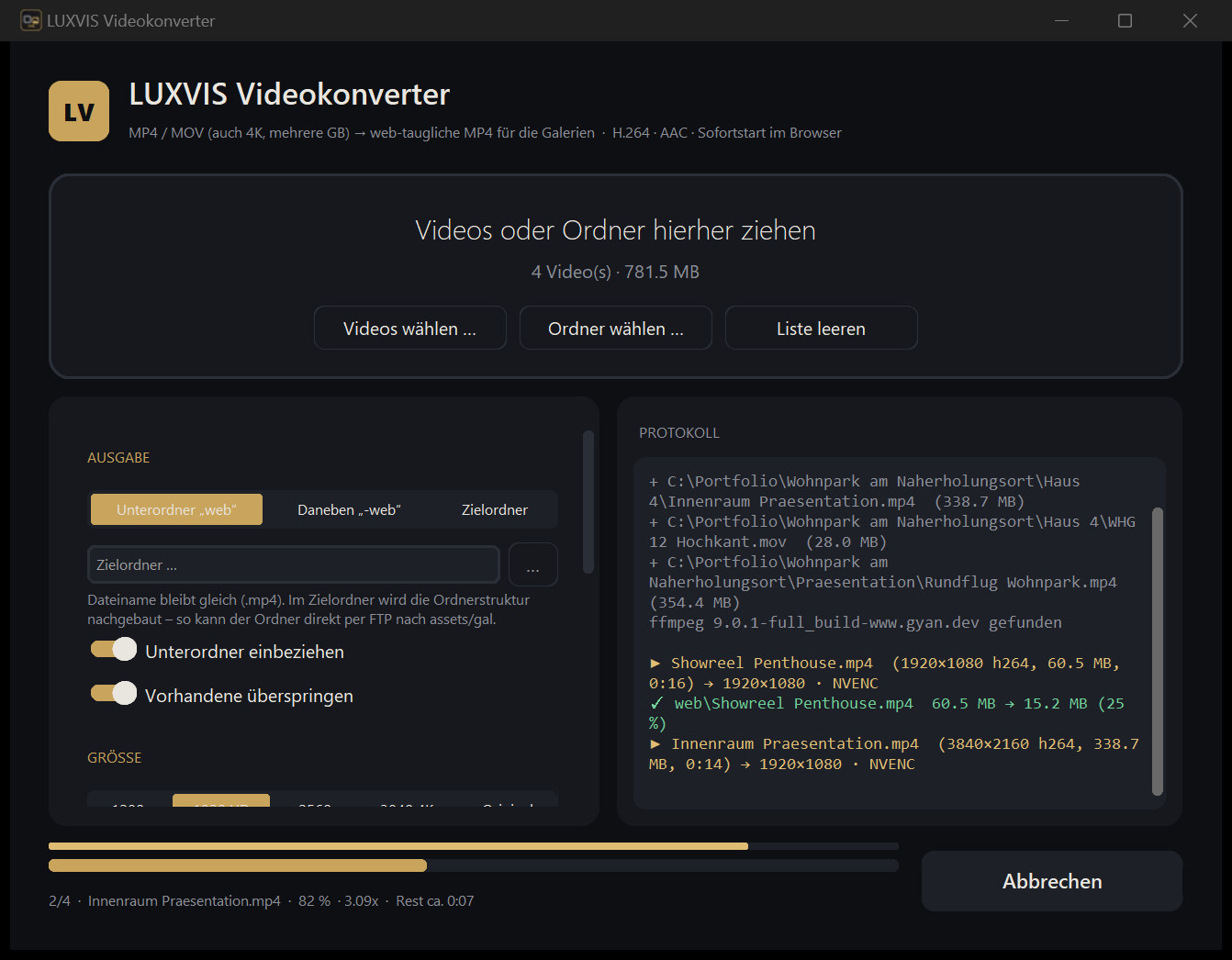Disable the "Vorhandene überspringen" switch
Screen dimensions: 1232x960
(x=114, y=693)
